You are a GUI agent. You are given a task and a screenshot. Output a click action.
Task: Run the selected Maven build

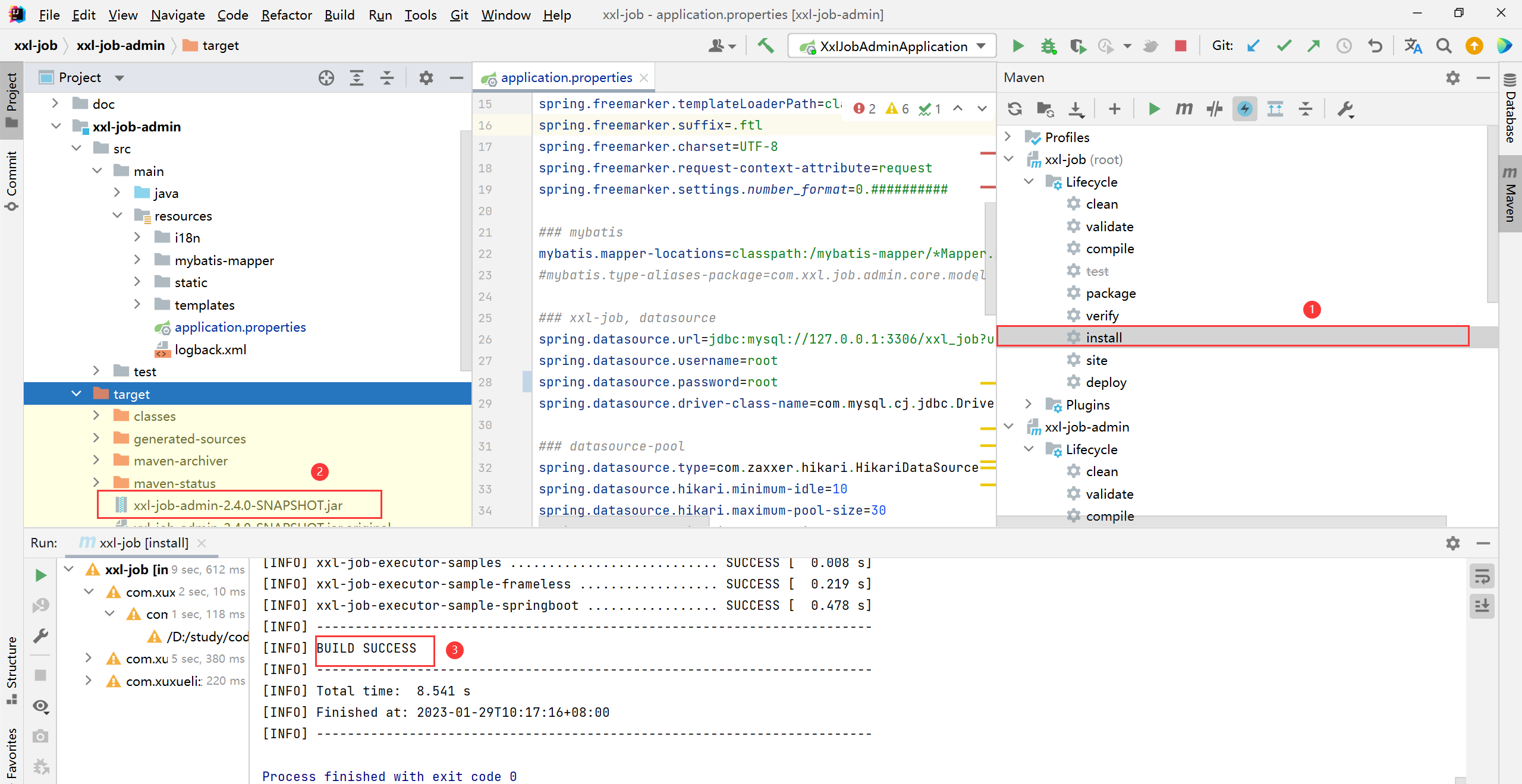[x=1154, y=109]
